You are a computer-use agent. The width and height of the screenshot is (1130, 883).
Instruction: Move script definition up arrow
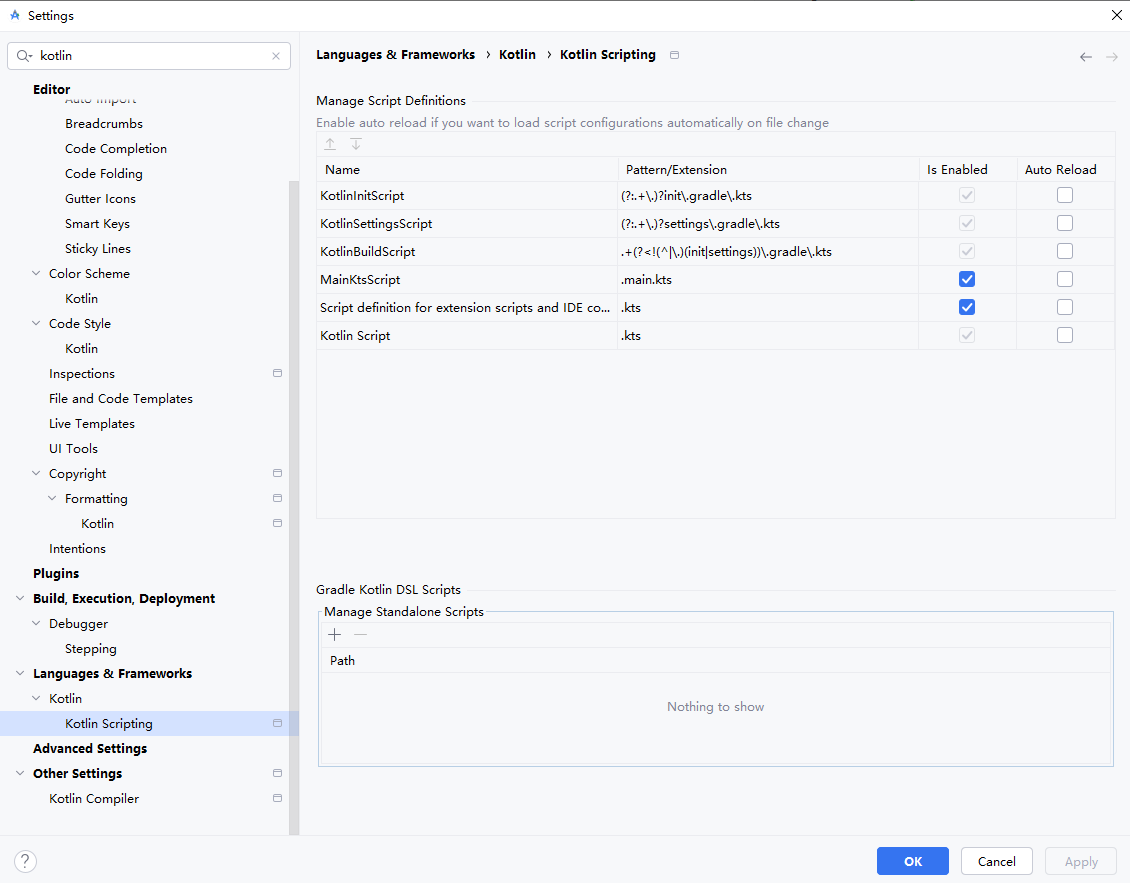pyautogui.click(x=330, y=144)
